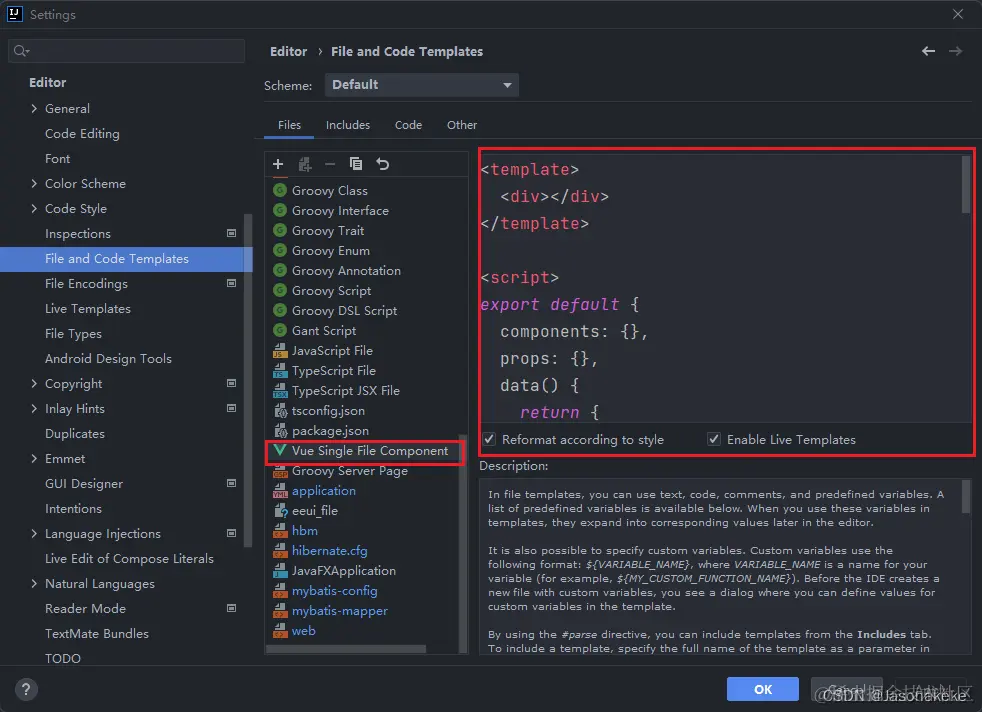The height and width of the screenshot is (712, 982).
Task: Expand the Language Injections node
Action: [34, 534]
